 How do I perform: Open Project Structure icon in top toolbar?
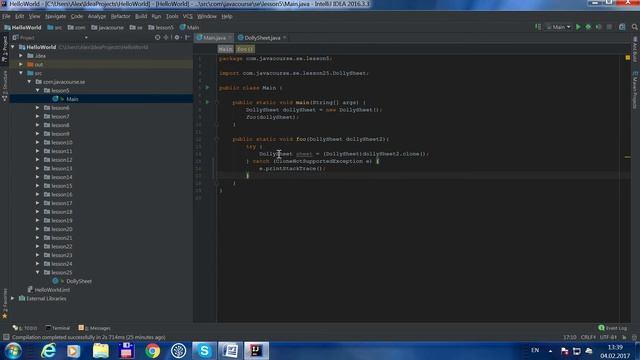pos(622,27)
